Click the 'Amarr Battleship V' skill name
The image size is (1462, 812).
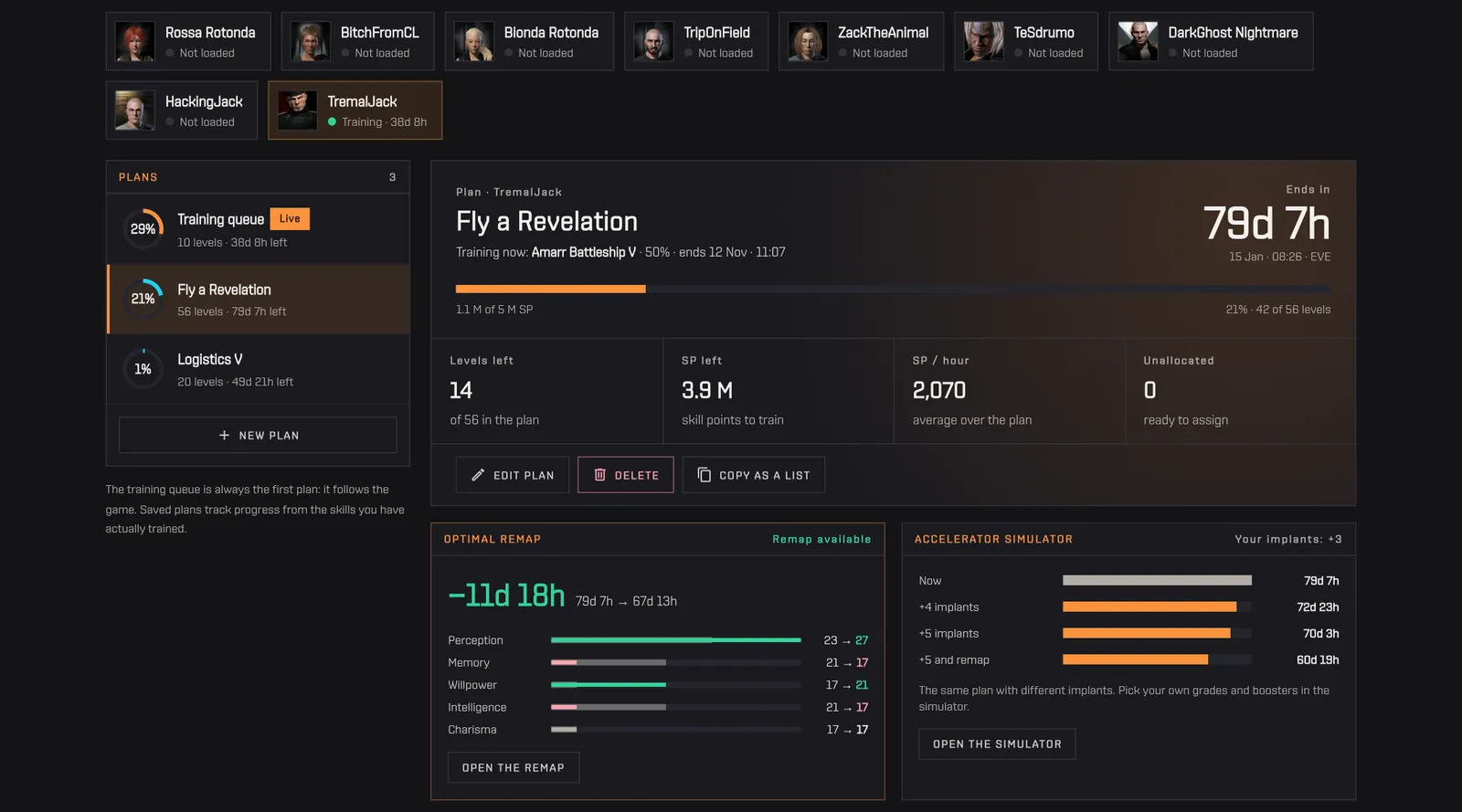pos(584,252)
